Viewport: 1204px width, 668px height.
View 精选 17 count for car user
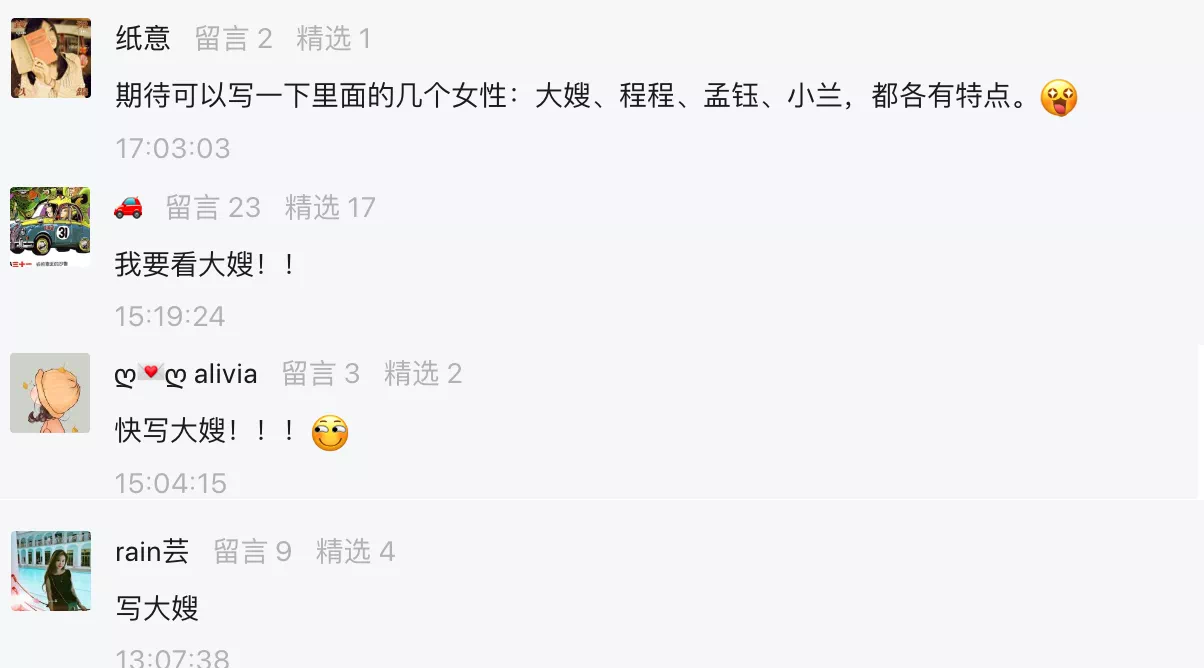coord(330,207)
